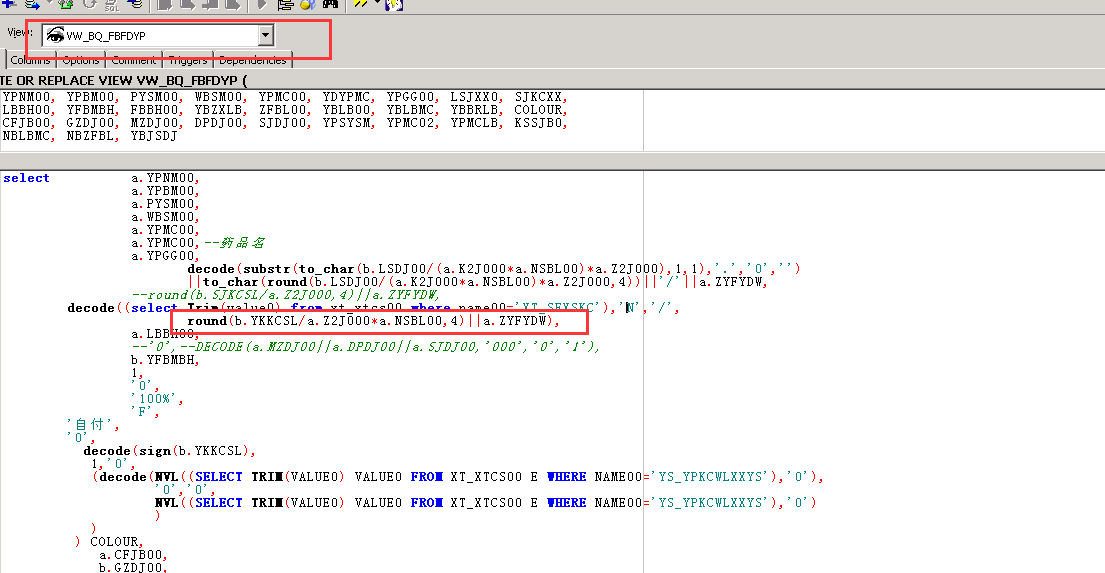Screen dimensions: 1105x573
Task: Show the Dependencies tab
Action: tap(252, 60)
